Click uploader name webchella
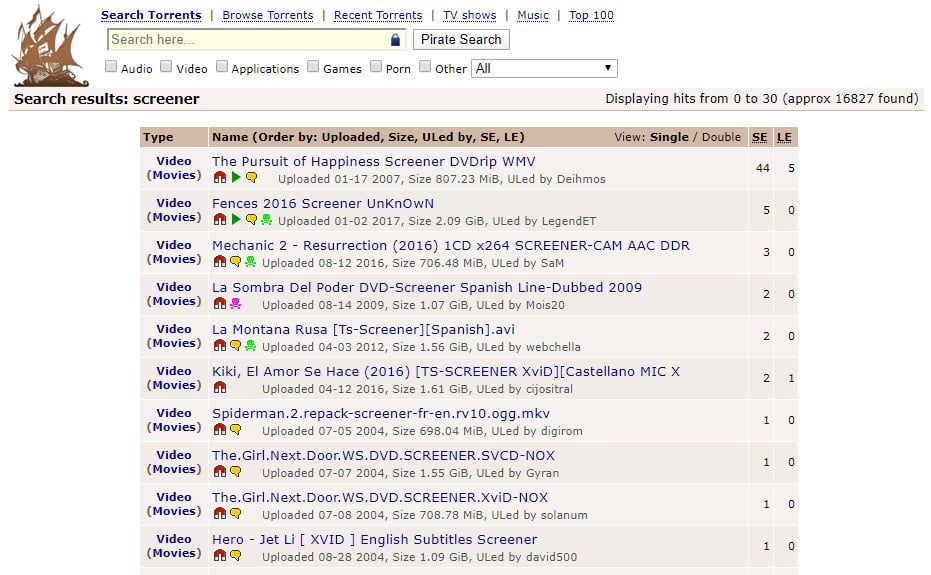 [553, 347]
